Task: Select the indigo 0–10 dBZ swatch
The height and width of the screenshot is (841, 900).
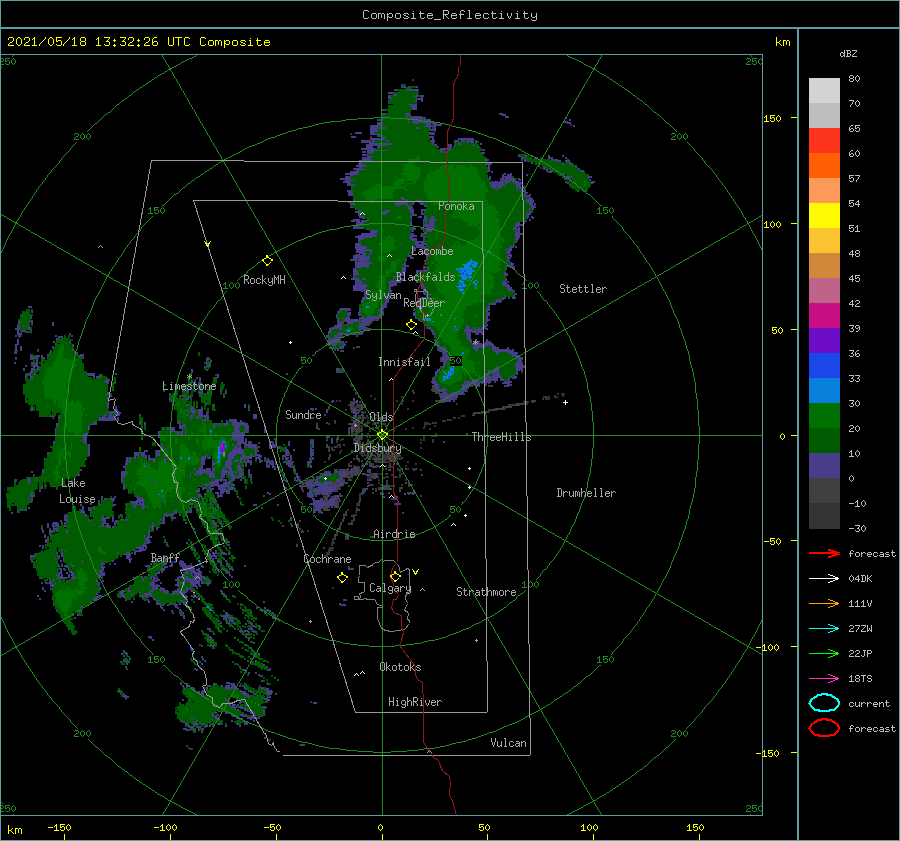Action: tap(824, 466)
